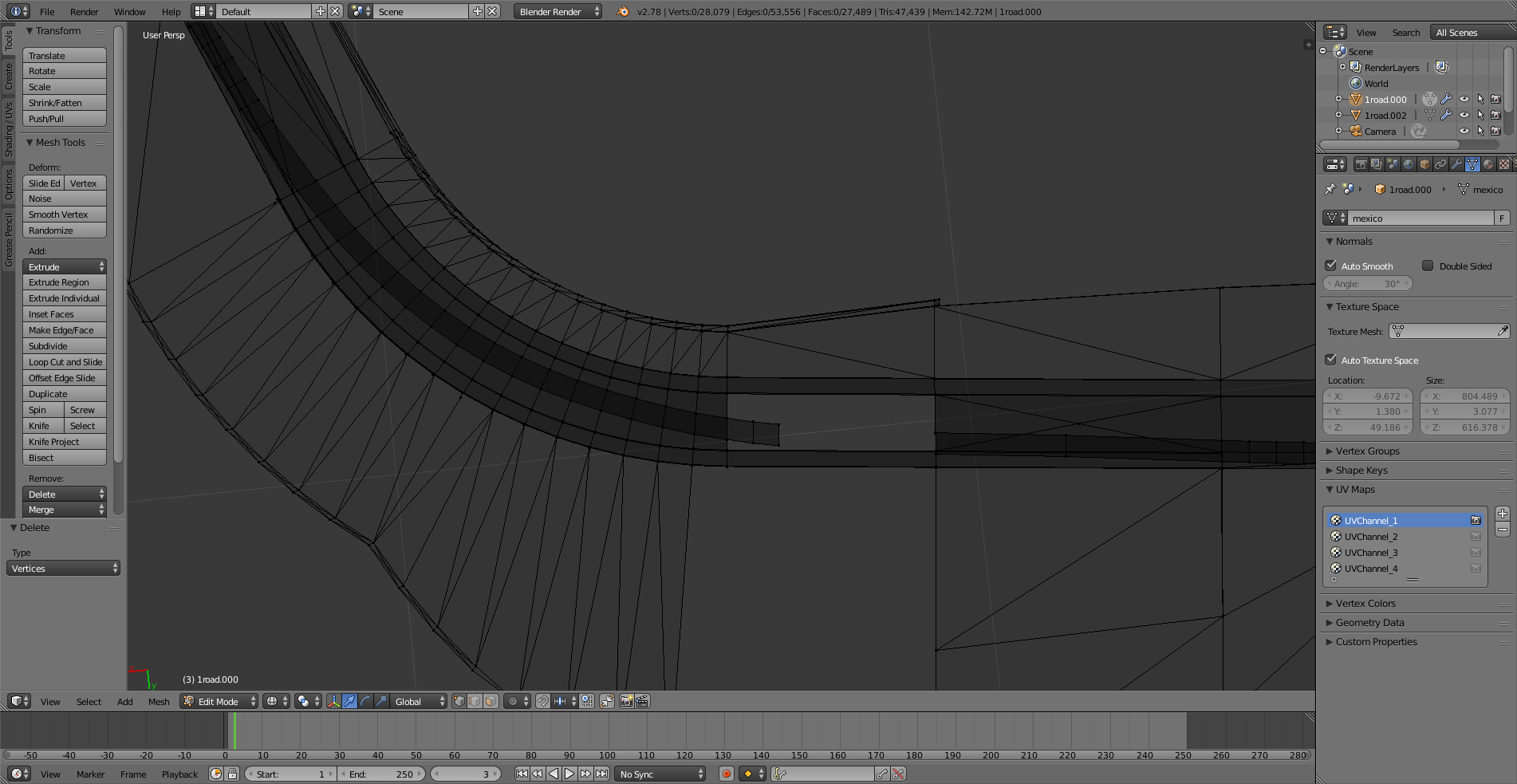Select the rotate manipulator arc icon

(365, 702)
